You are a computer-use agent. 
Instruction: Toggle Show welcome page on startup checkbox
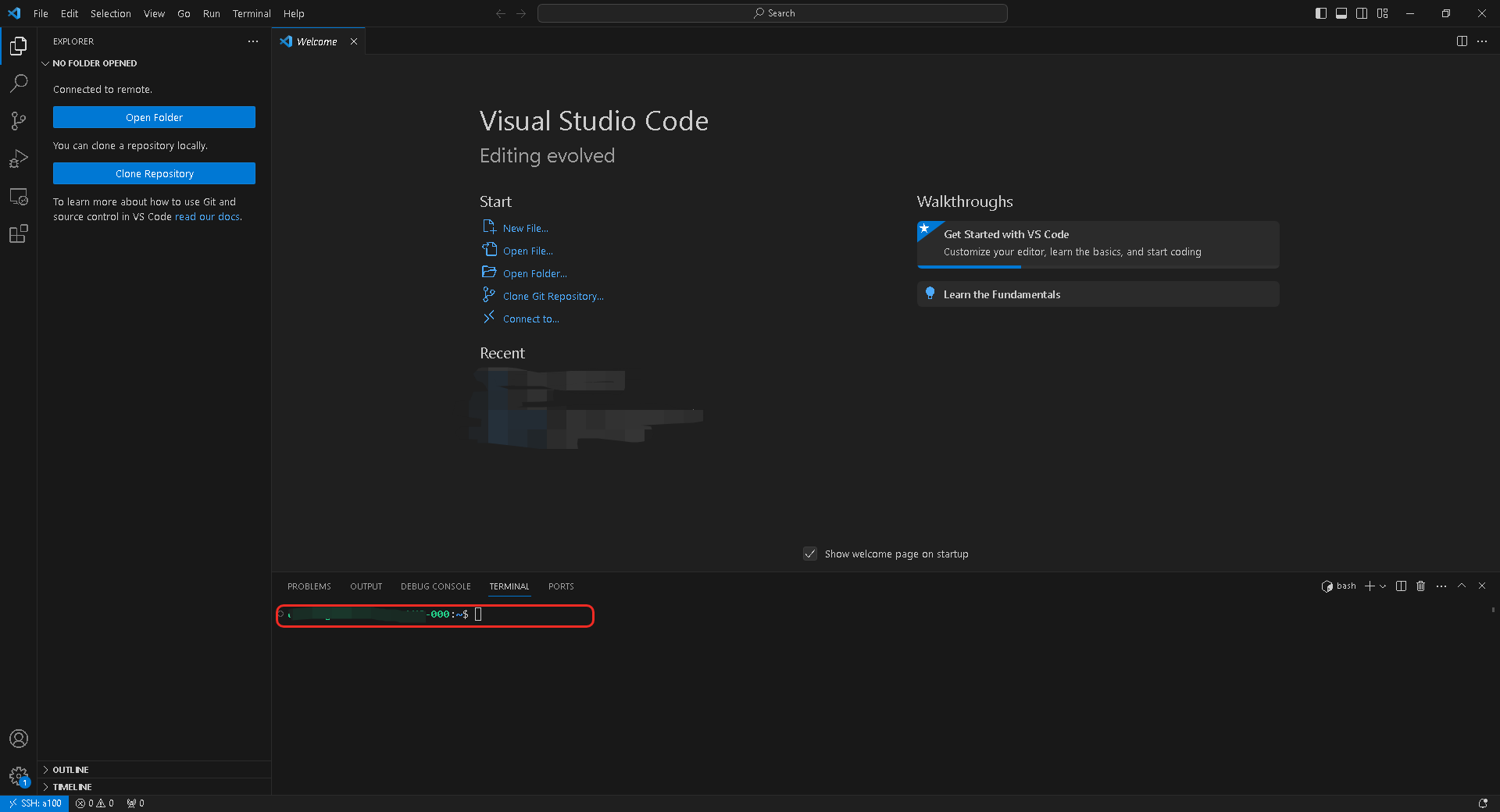point(810,554)
